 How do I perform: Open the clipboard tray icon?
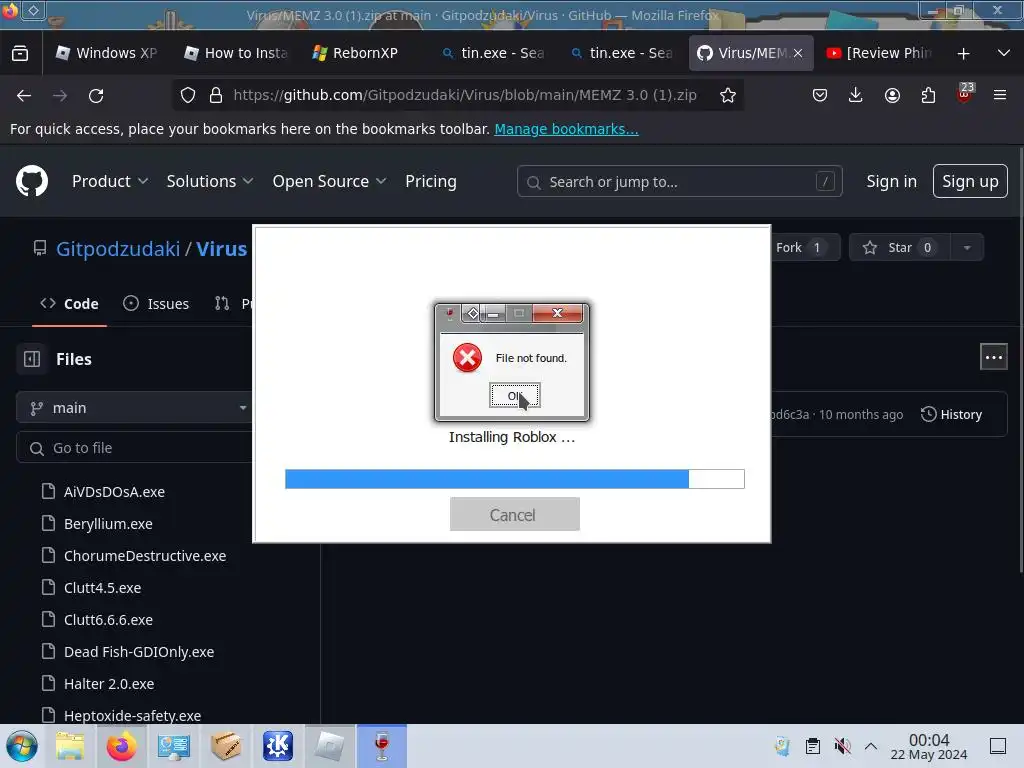click(812, 746)
